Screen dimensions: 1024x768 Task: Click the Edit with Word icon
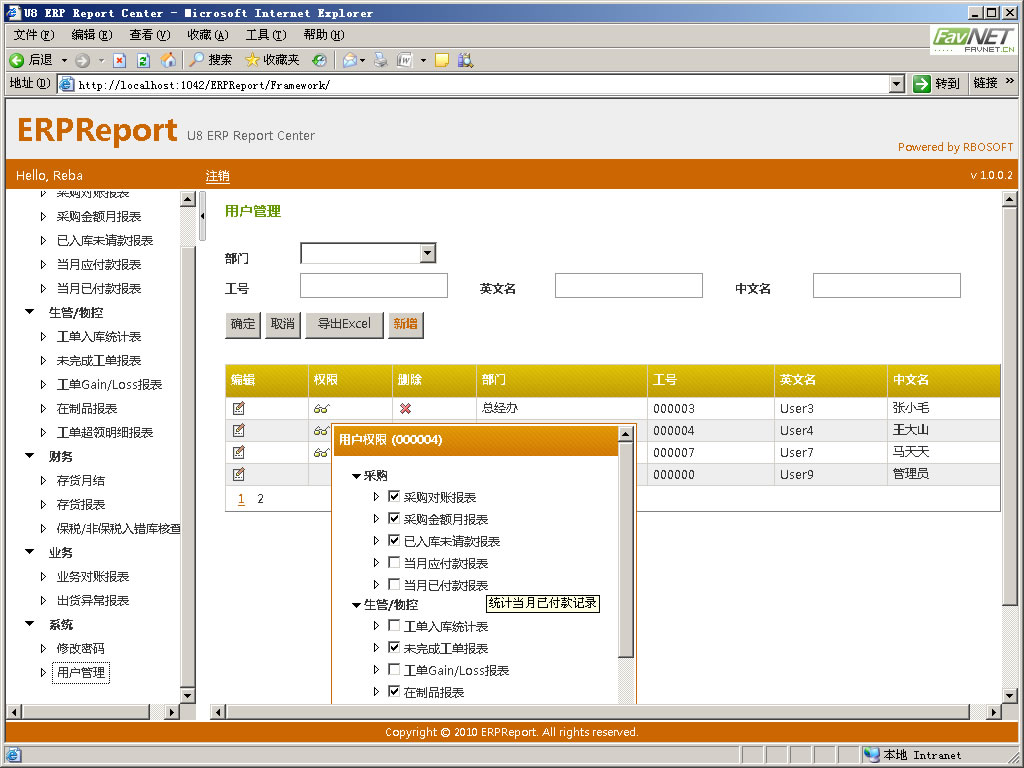tap(405, 60)
